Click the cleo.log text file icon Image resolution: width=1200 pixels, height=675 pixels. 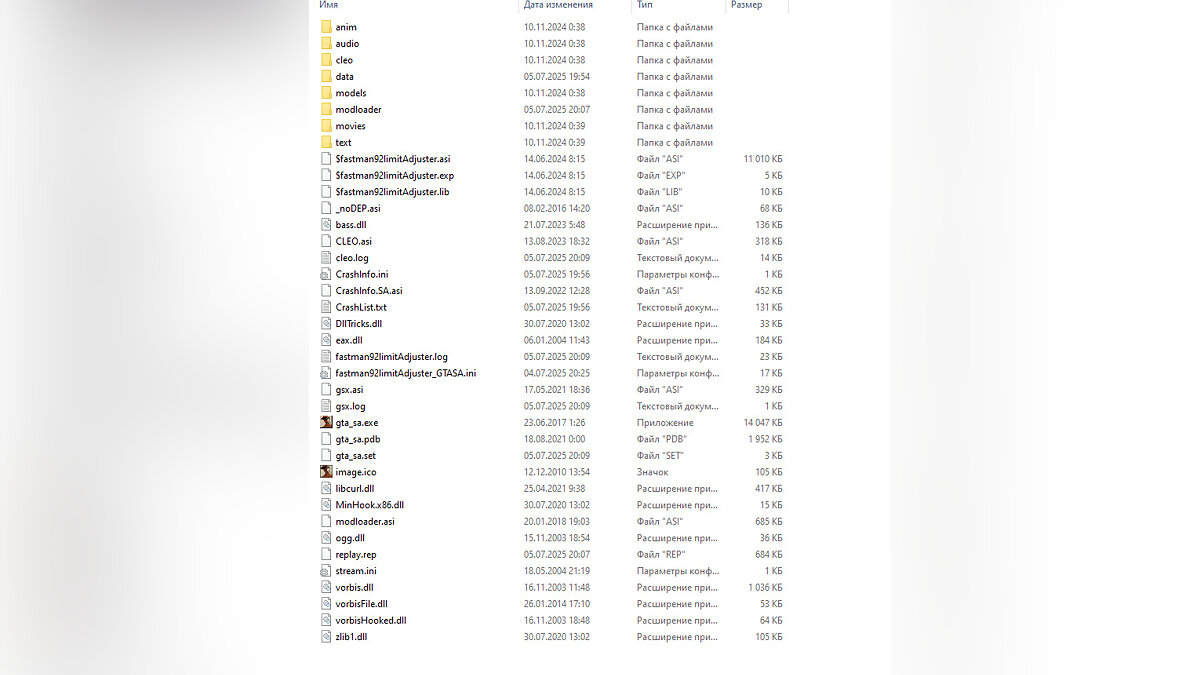point(326,257)
